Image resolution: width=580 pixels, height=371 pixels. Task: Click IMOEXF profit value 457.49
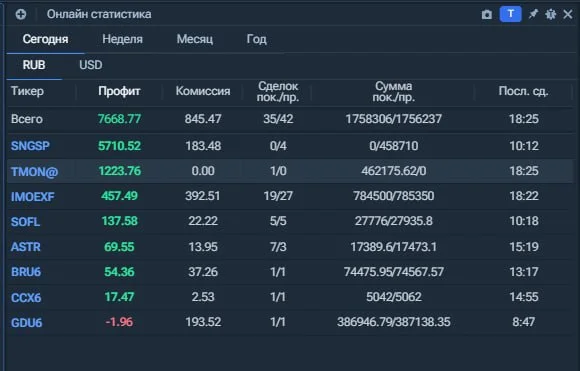tap(119, 196)
